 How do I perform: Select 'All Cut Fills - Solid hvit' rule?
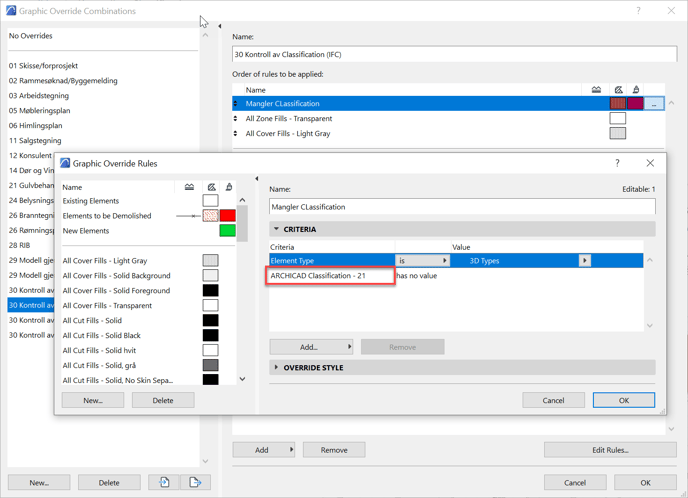click(149, 350)
